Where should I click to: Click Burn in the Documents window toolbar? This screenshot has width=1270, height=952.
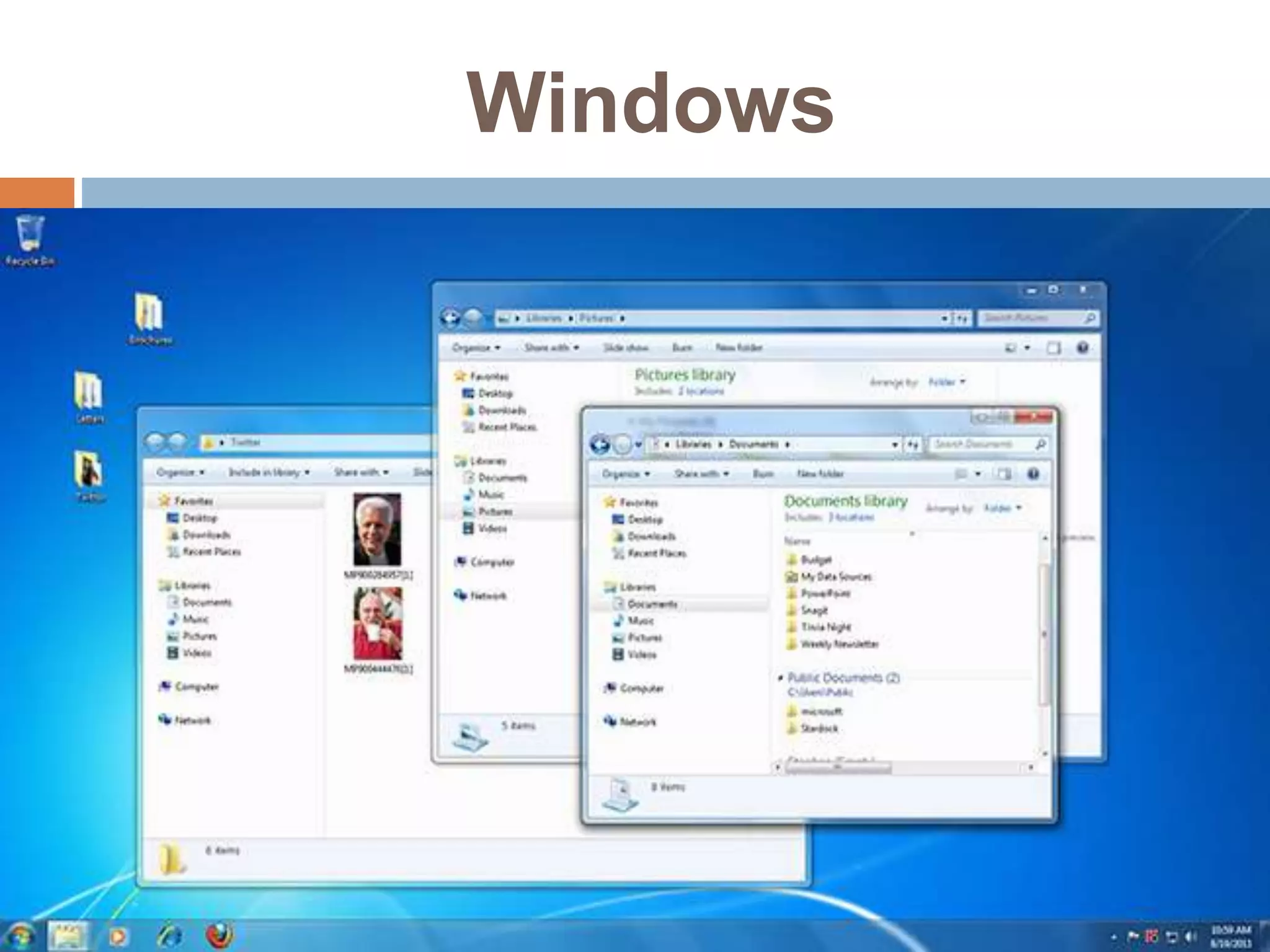coord(763,474)
